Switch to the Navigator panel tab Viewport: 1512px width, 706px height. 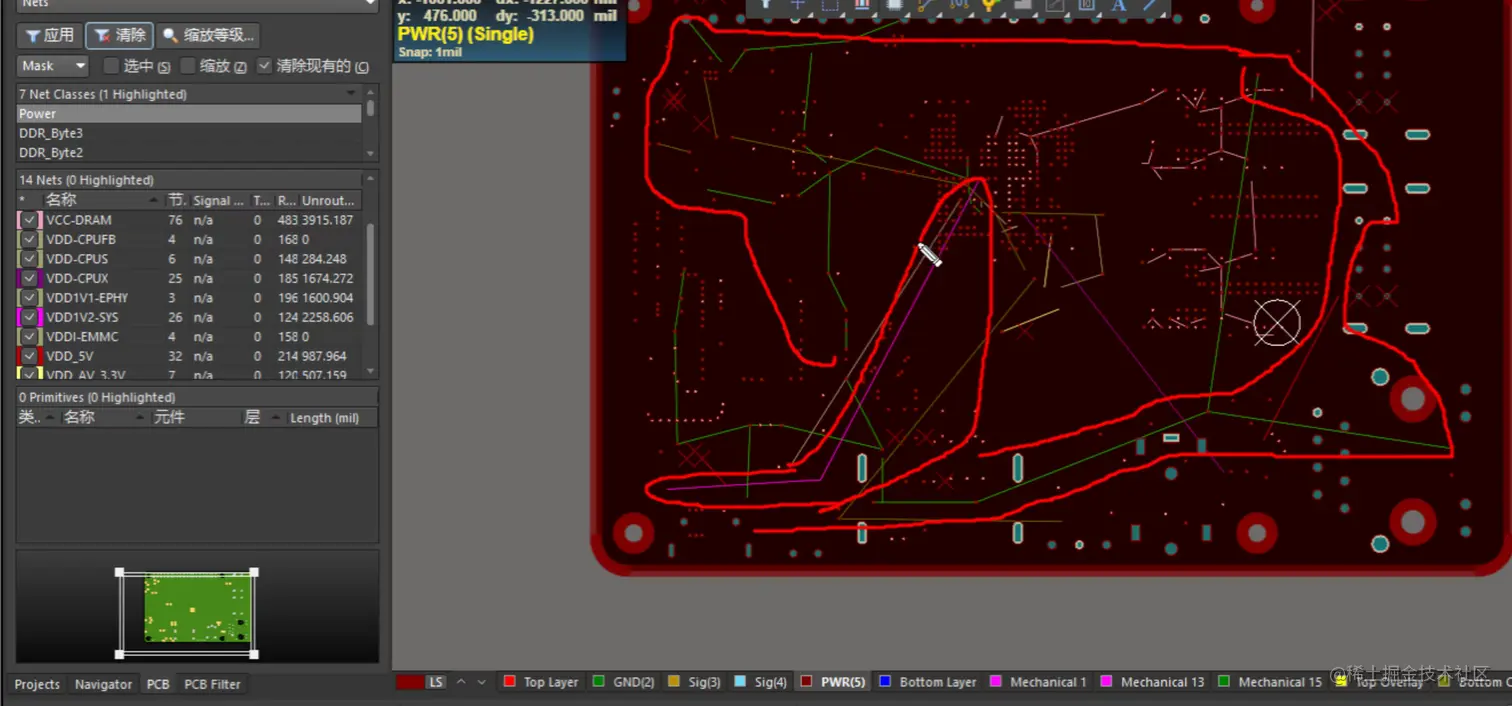(103, 684)
